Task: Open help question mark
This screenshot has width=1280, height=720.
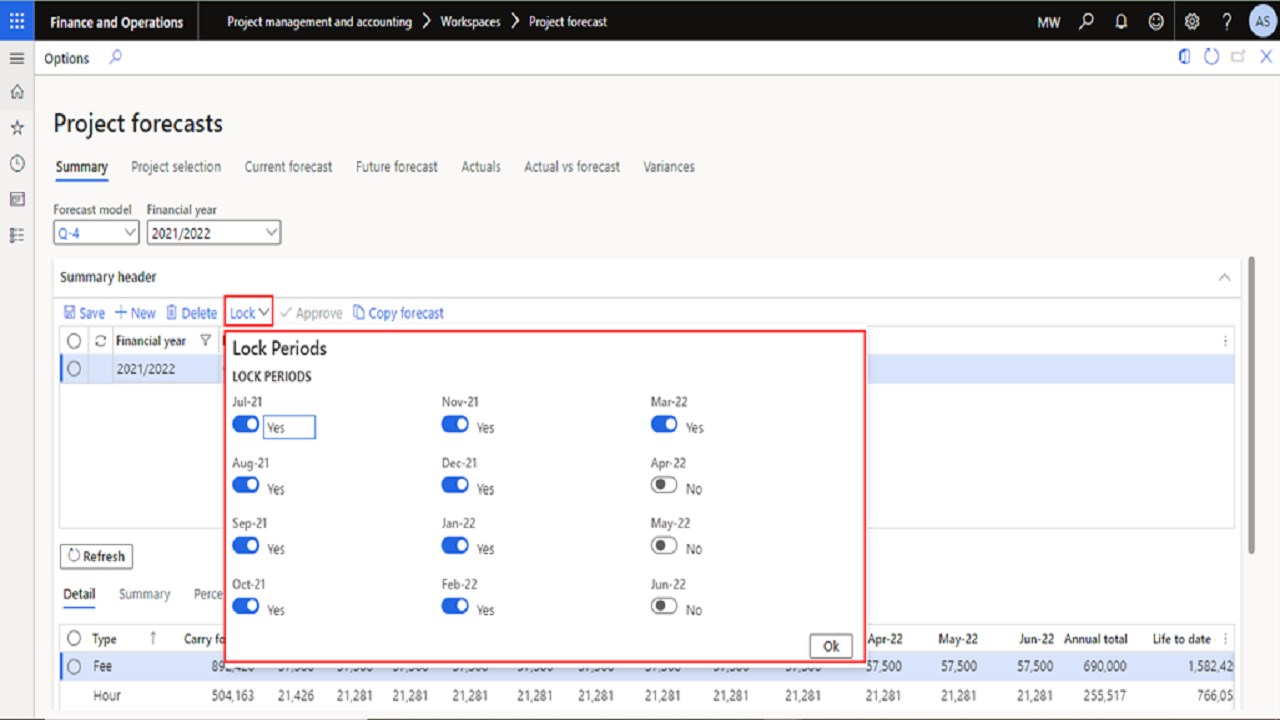Action: [1227, 21]
